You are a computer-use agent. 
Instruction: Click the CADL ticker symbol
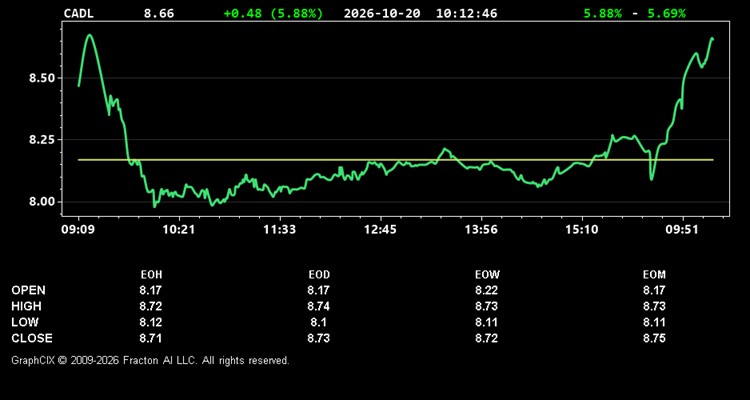(79, 13)
